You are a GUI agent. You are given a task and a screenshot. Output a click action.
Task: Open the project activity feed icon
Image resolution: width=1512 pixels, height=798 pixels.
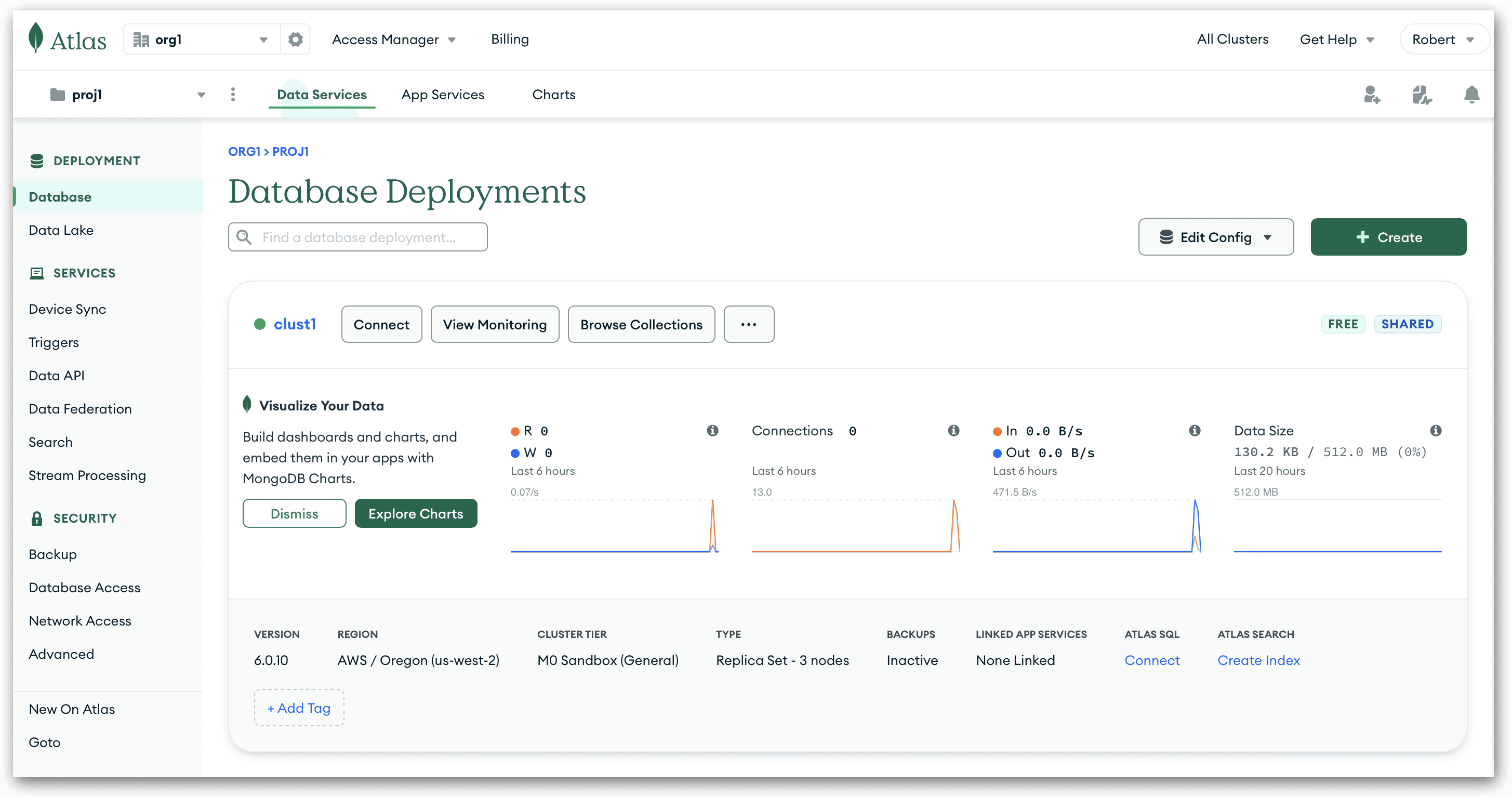(1422, 95)
